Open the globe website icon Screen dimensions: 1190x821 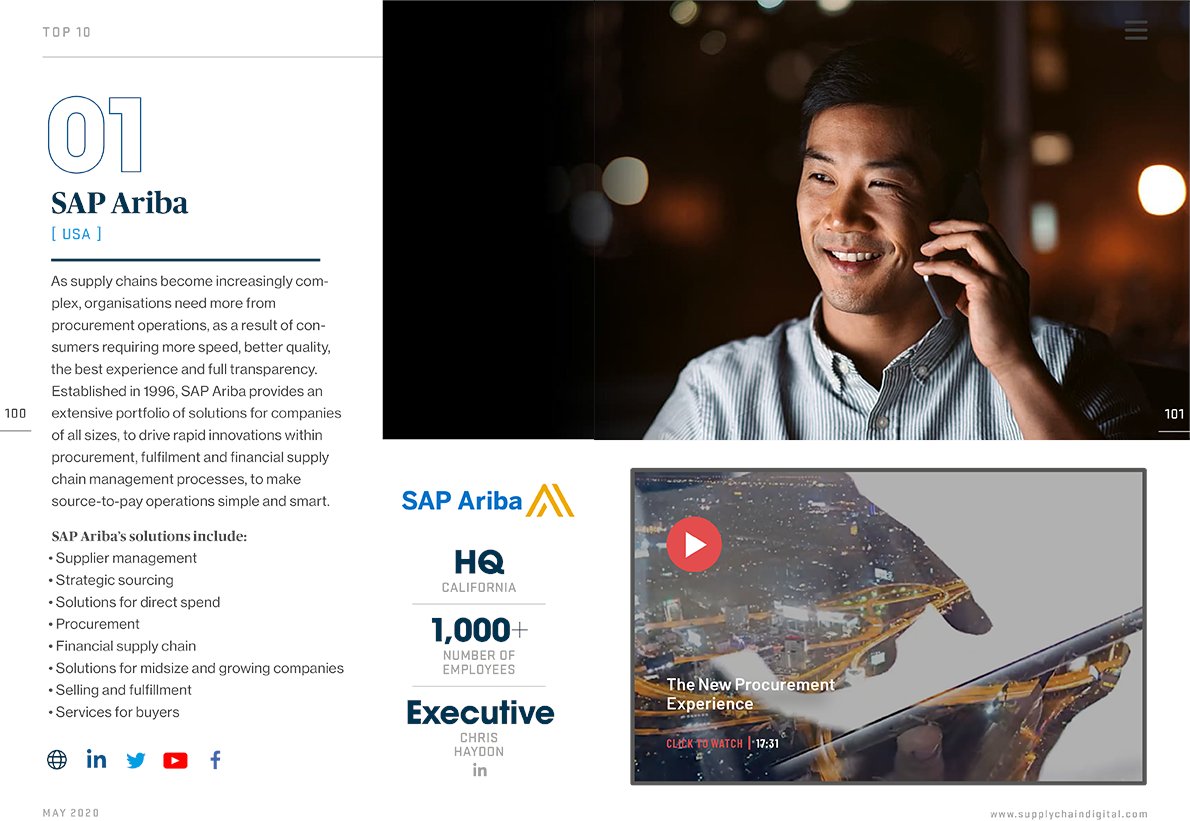pos(57,760)
